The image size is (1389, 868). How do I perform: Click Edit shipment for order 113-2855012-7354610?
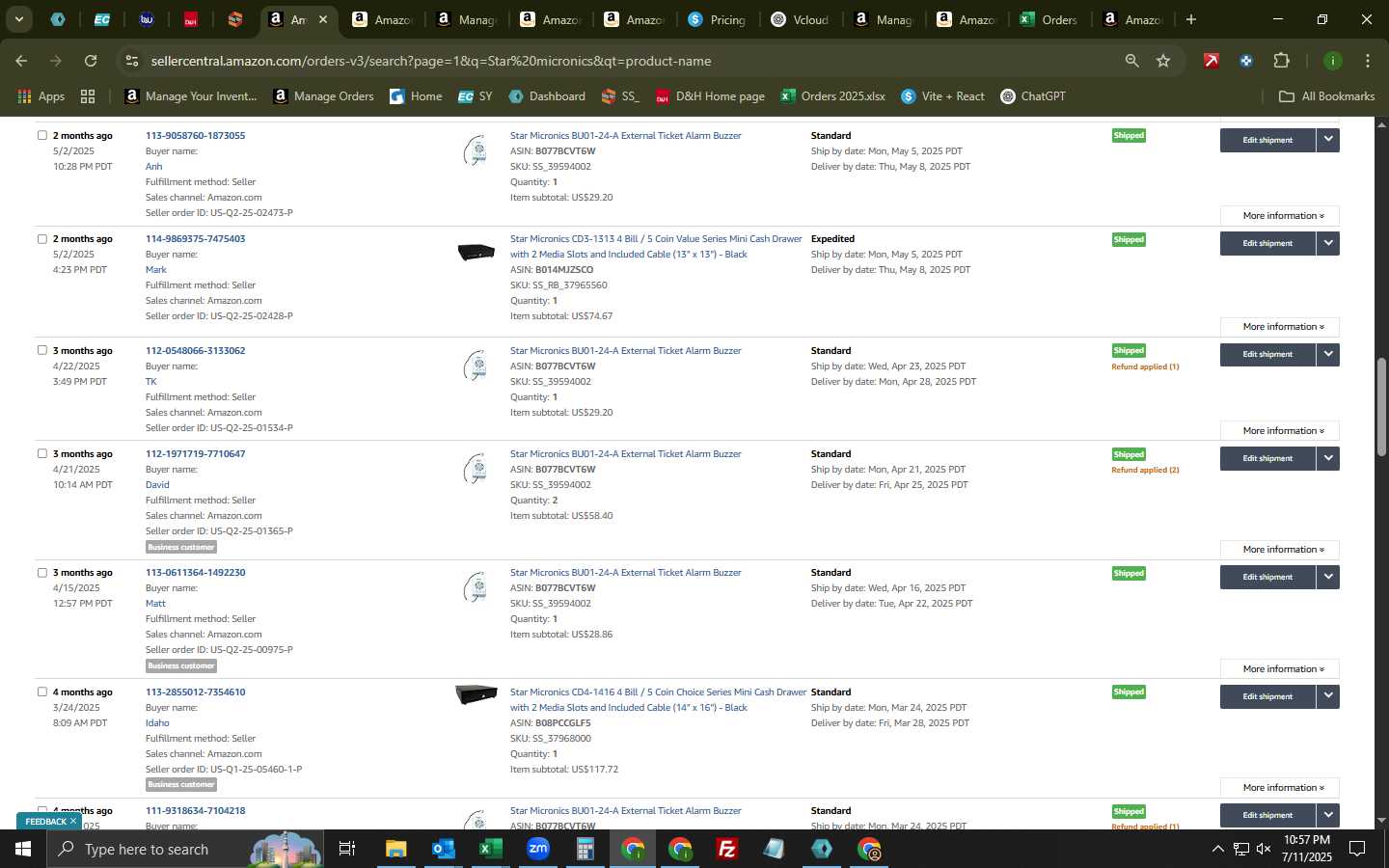coord(1267,696)
